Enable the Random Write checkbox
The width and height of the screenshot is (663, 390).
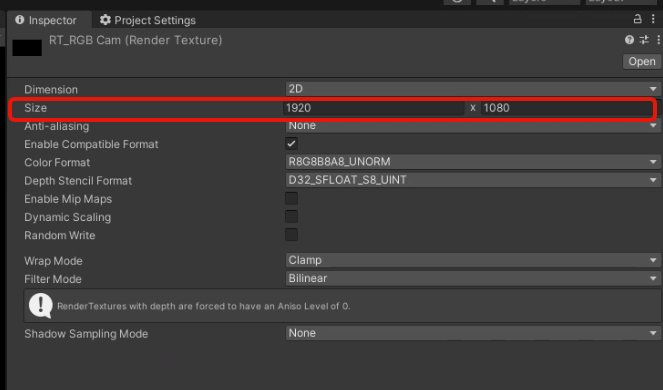[x=291, y=235]
